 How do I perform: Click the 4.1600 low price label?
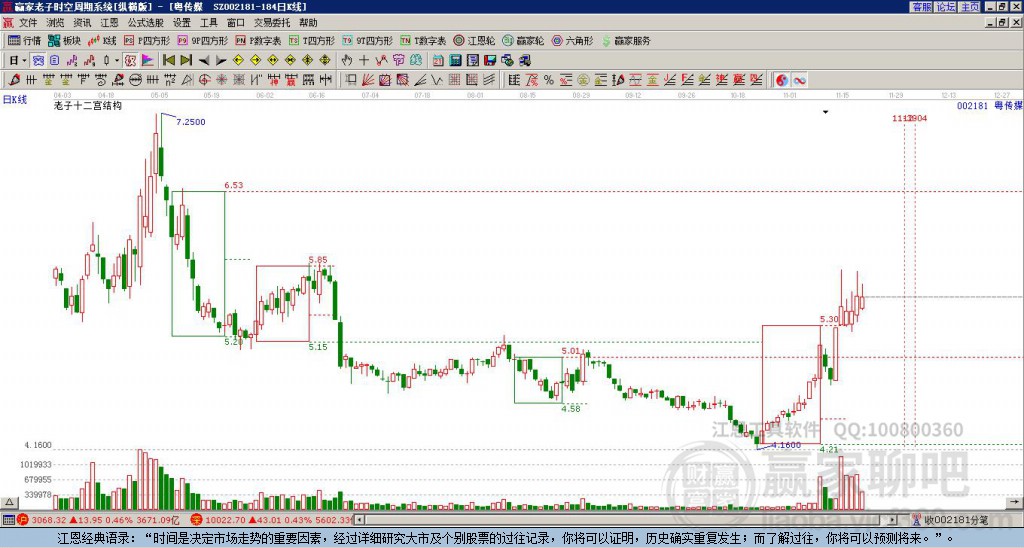click(786, 445)
